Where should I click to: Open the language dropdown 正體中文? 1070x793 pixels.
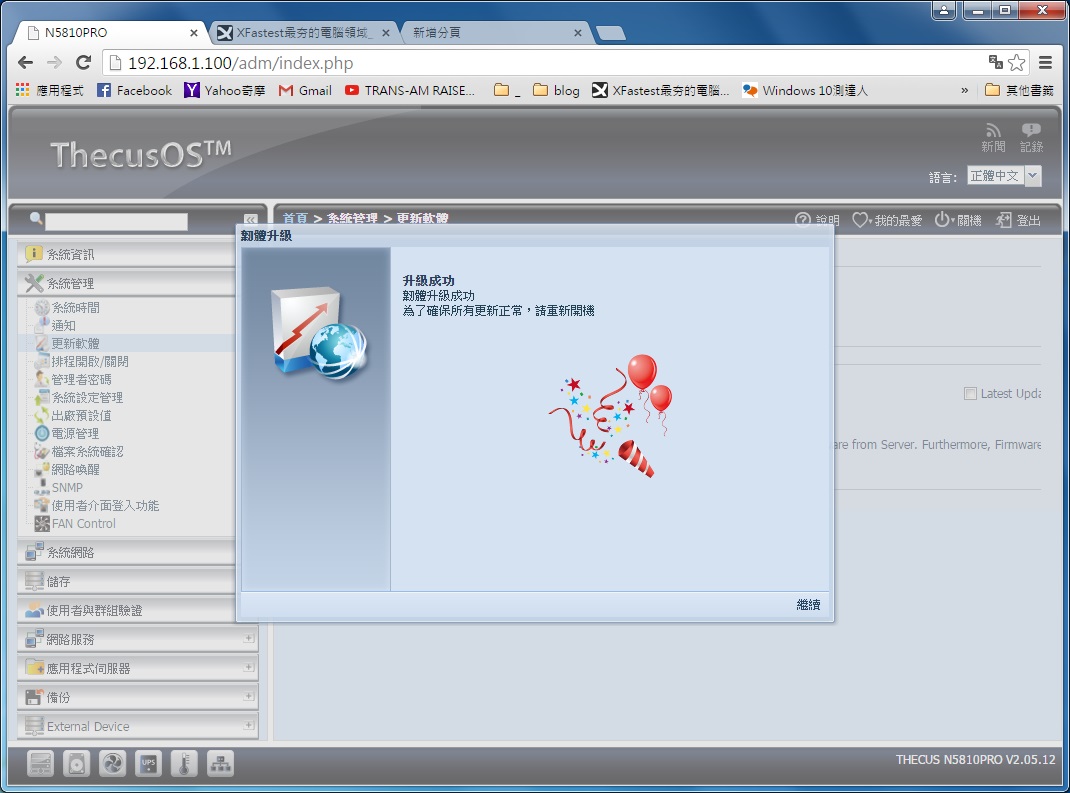(x=1004, y=176)
